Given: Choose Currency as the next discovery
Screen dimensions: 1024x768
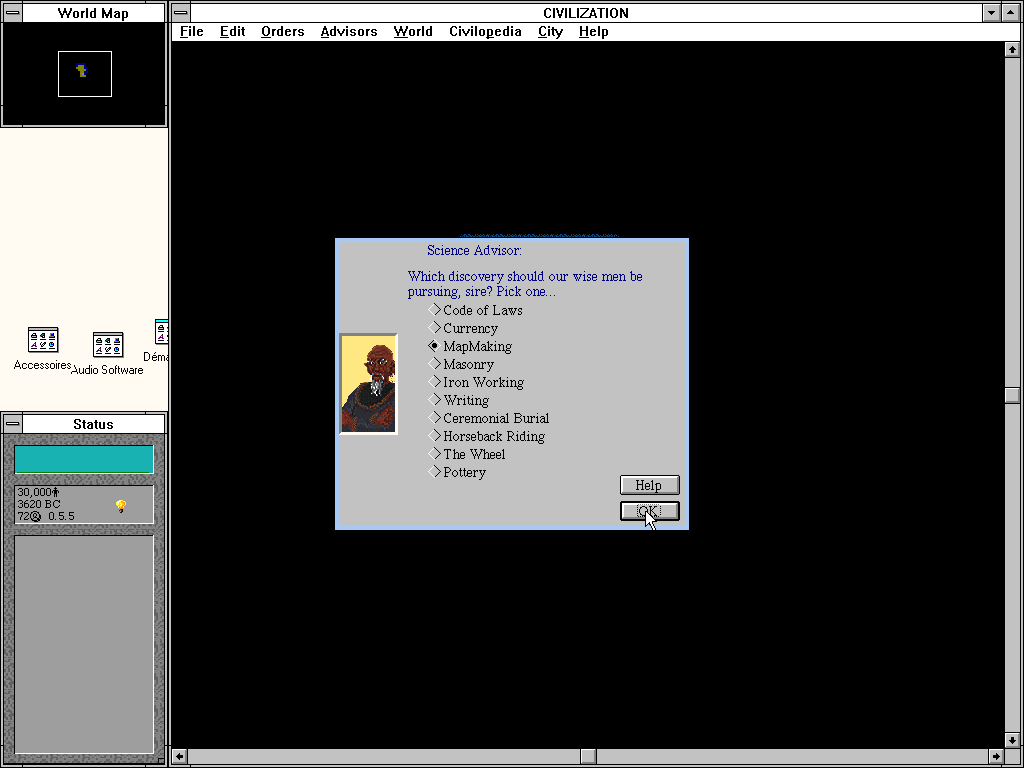Looking at the screenshot, I should tap(463, 328).
